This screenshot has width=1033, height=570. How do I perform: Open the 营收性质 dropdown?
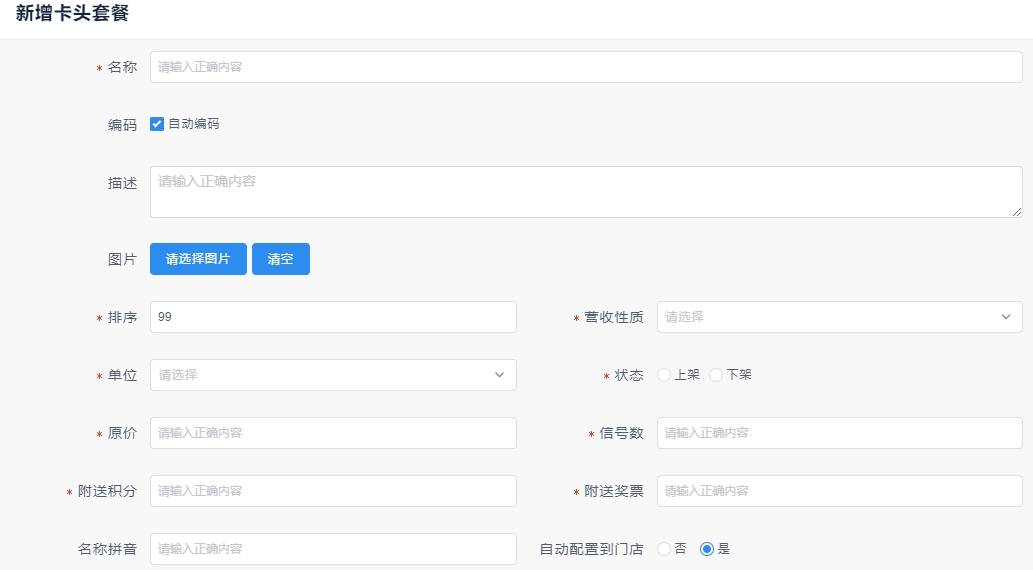(x=839, y=317)
